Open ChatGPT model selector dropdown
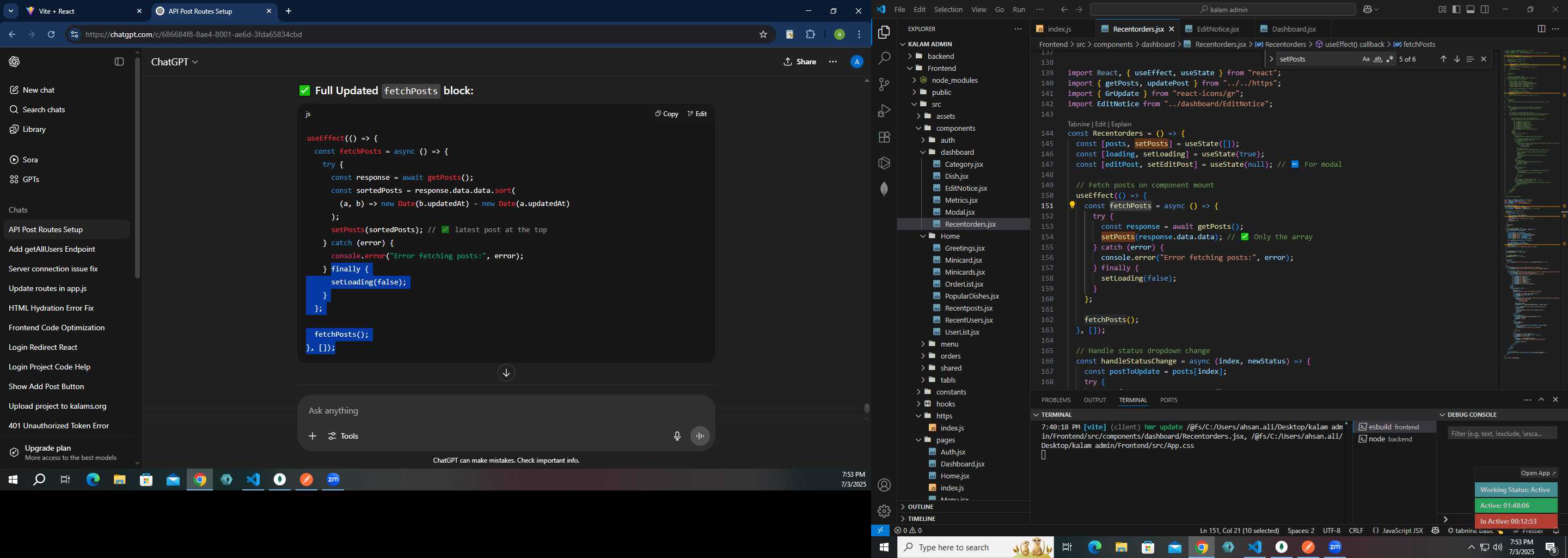The height and width of the screenshot is (558, 1568). tap(175, 62)
